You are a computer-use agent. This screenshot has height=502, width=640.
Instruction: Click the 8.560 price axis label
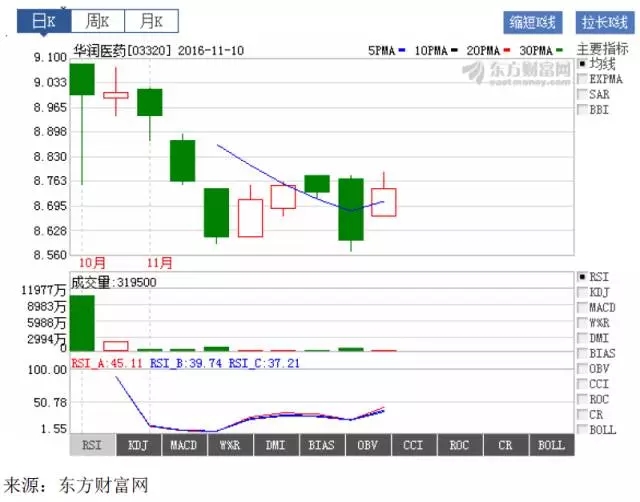50,255
